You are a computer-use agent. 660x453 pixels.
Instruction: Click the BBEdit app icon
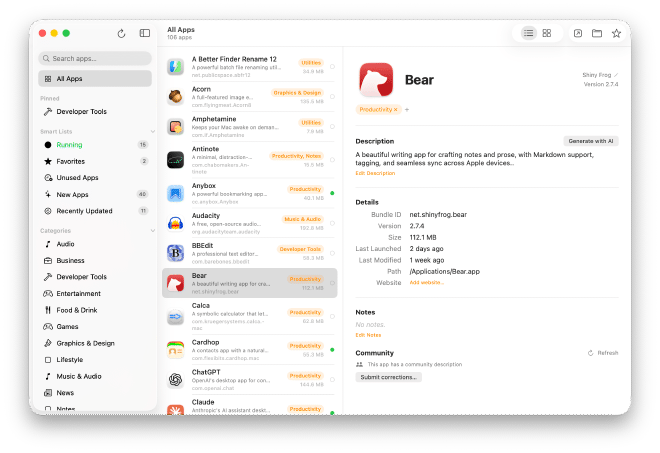click(176, 253)
